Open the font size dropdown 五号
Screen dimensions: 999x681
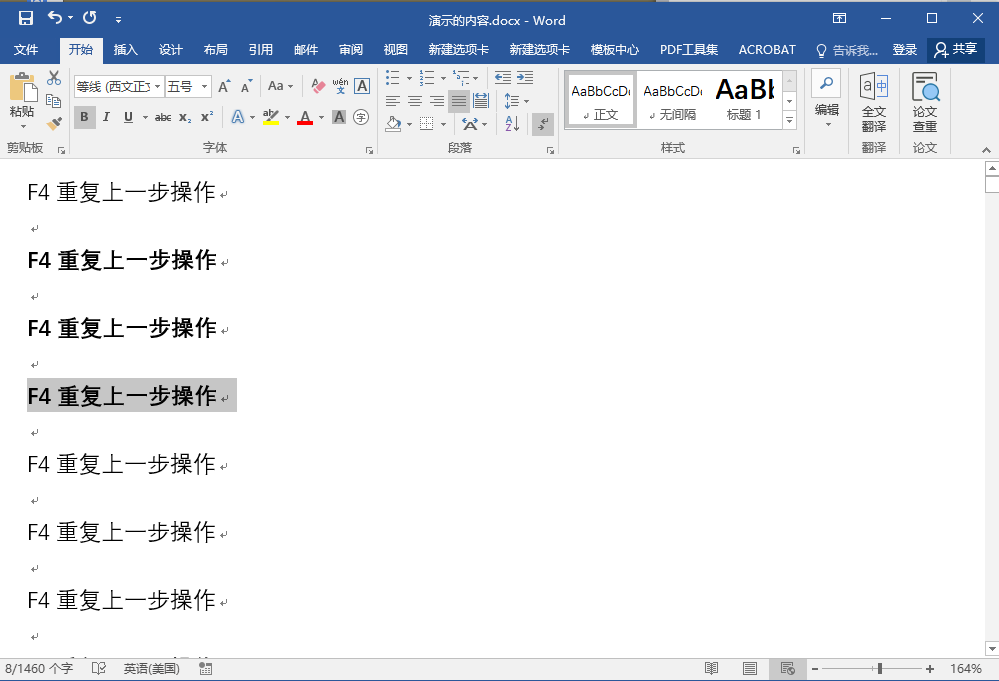pos(188,87)
